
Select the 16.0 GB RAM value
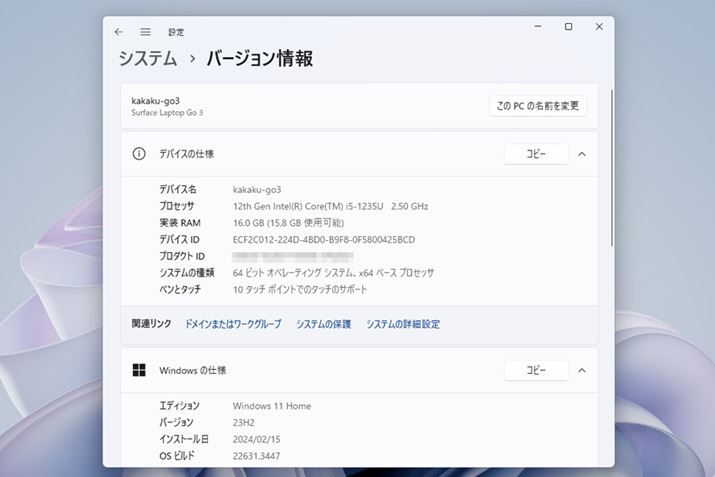288,223
